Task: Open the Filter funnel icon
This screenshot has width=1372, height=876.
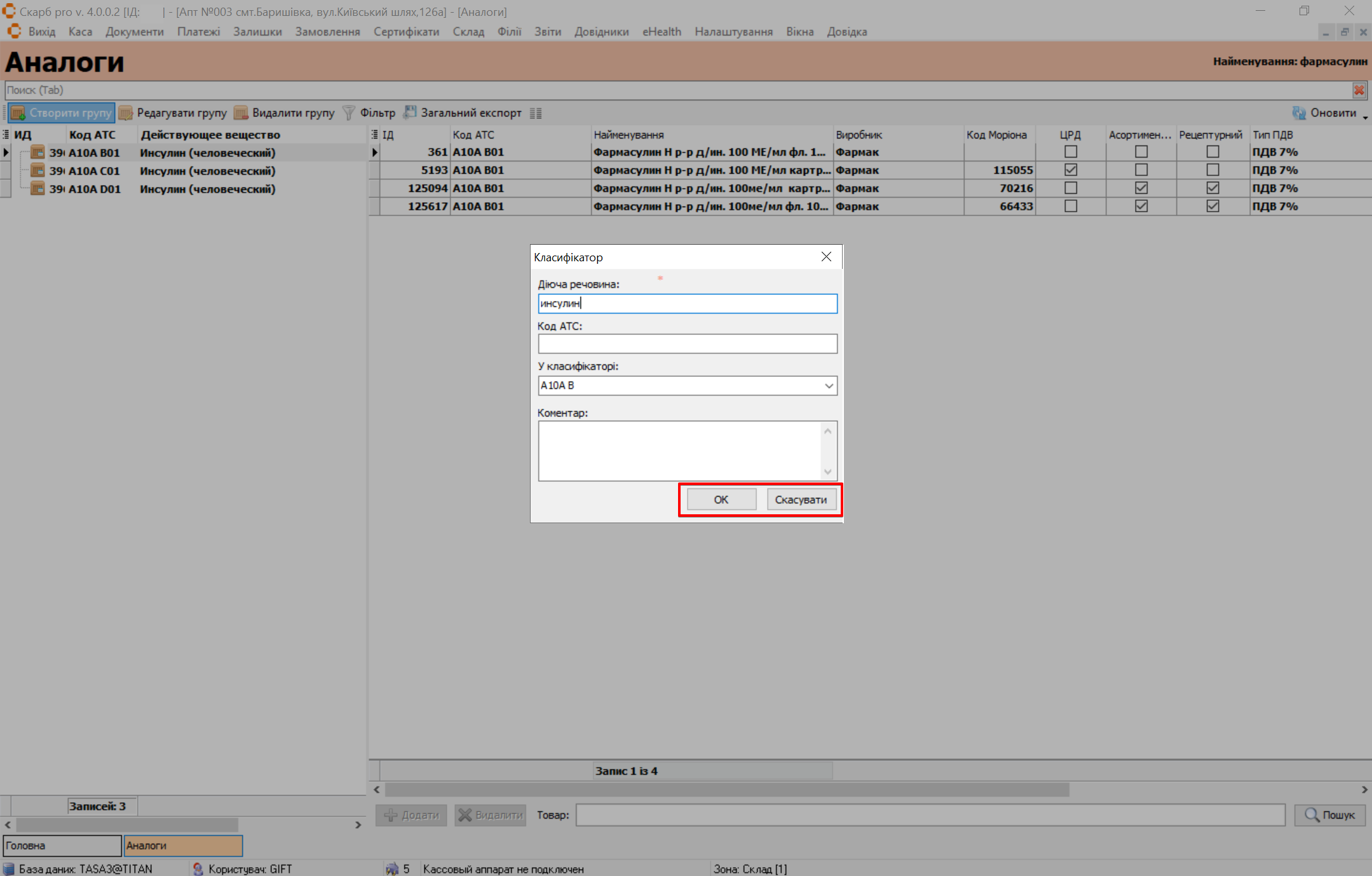Action: 348,113
